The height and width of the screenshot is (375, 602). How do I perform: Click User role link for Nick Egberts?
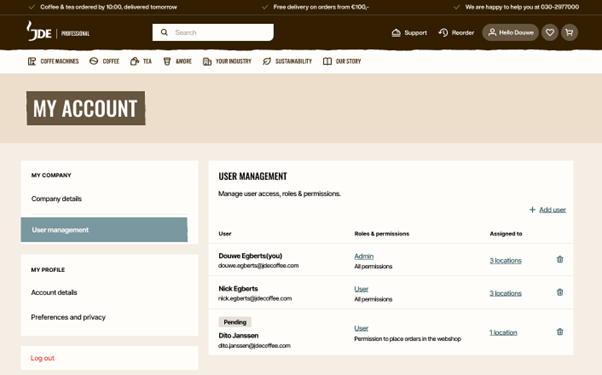[361, 289]
